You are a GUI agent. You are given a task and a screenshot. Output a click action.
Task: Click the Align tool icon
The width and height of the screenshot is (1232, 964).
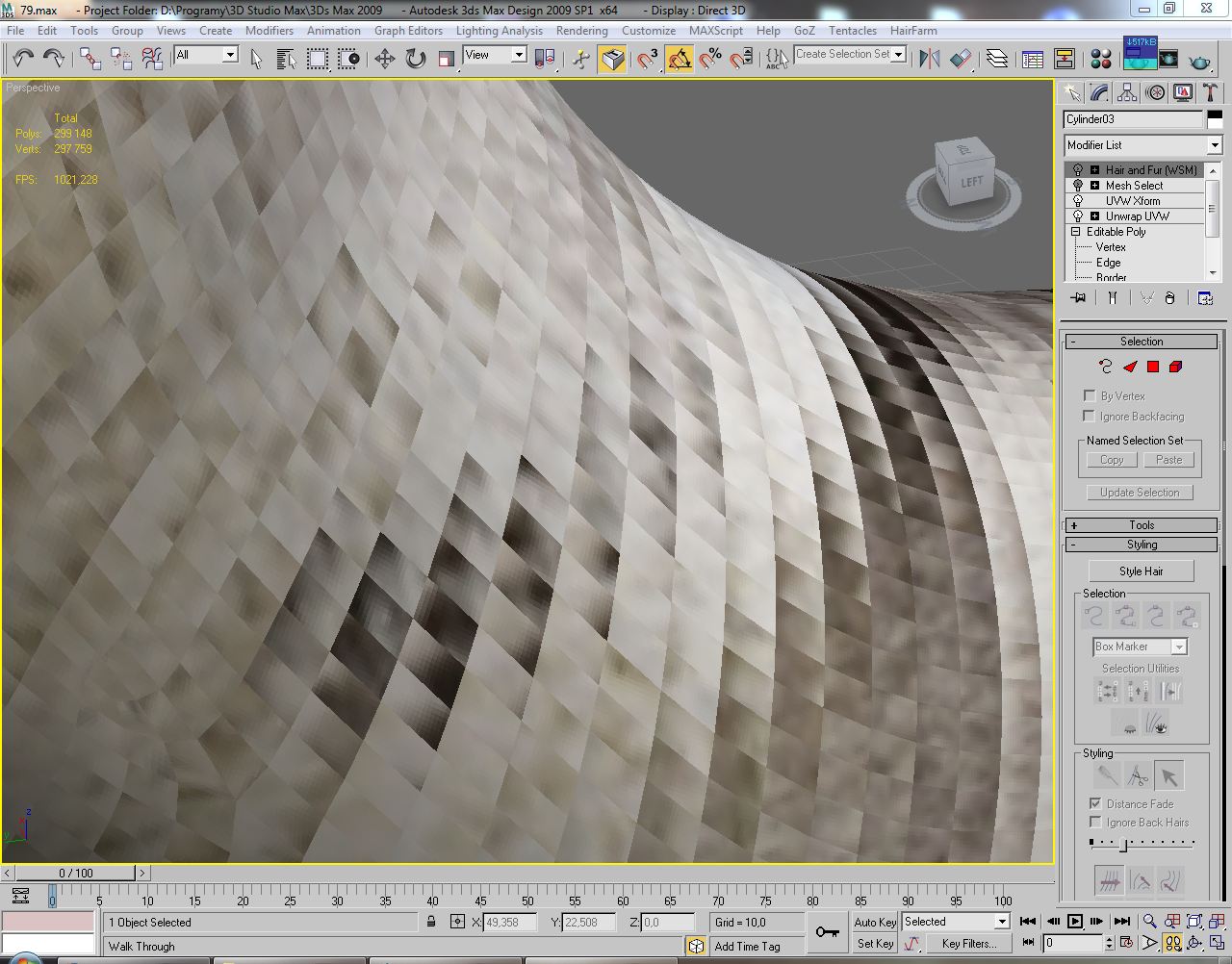(960, 59)
